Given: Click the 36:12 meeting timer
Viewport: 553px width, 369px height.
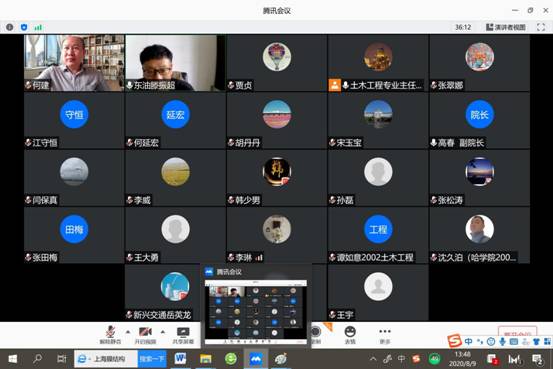Looking at the screenshot, I should pyautogui.click(x=463, y=27).
